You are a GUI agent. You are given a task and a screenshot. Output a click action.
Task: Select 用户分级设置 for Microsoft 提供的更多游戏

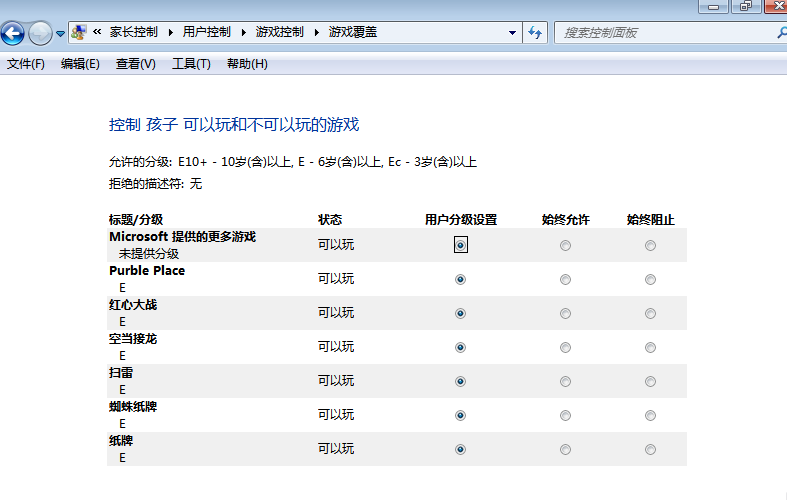point(460,245)
